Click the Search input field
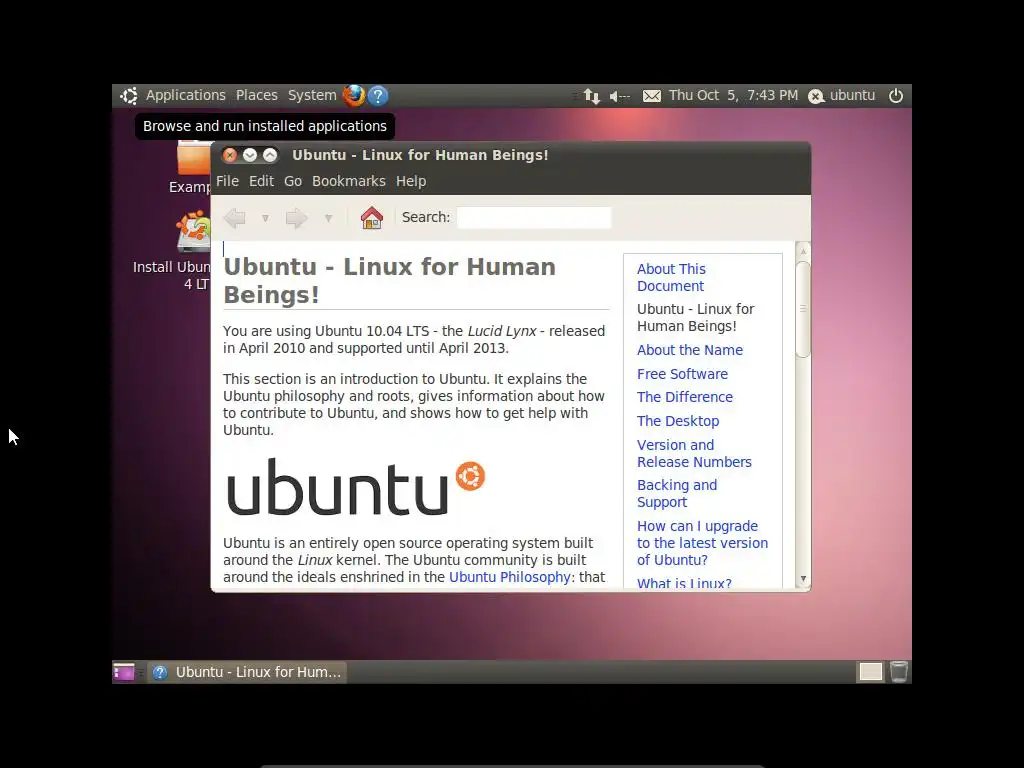 (x=534, y=217)
